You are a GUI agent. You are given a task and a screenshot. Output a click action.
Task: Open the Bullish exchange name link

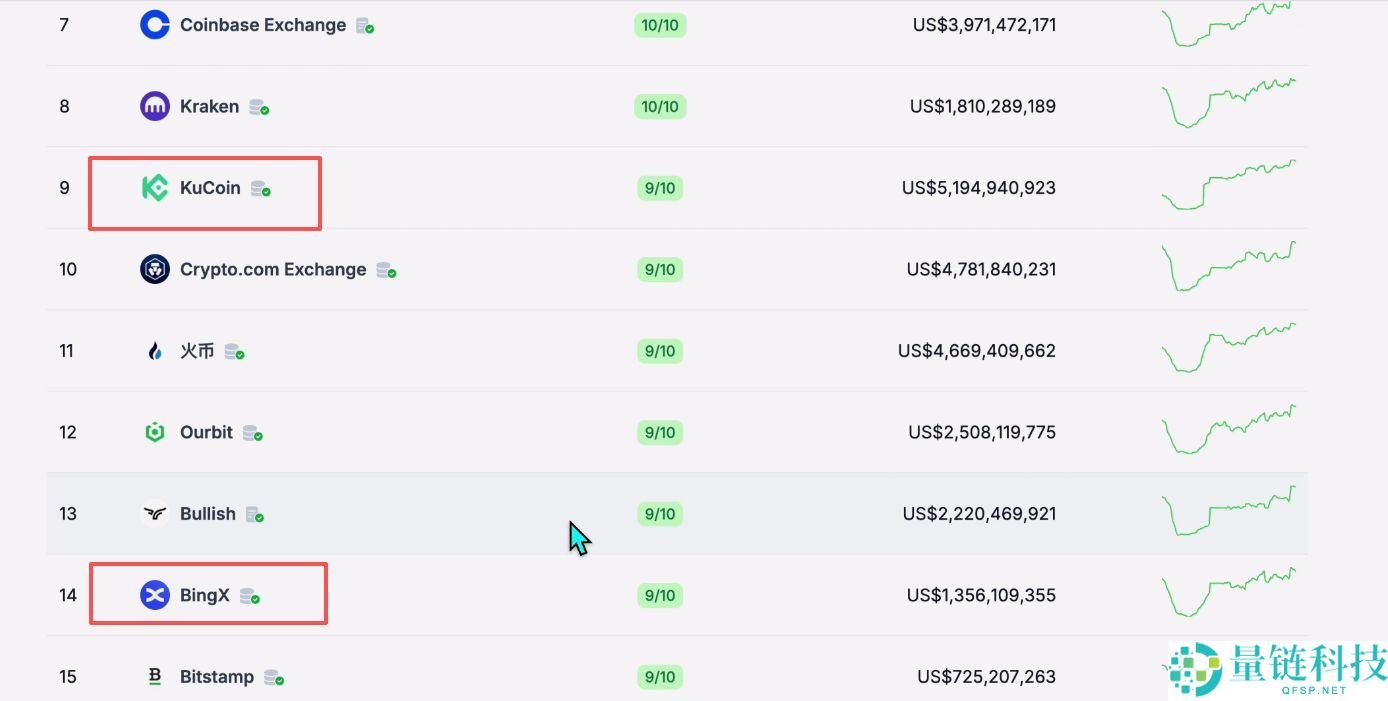[208, 514]
